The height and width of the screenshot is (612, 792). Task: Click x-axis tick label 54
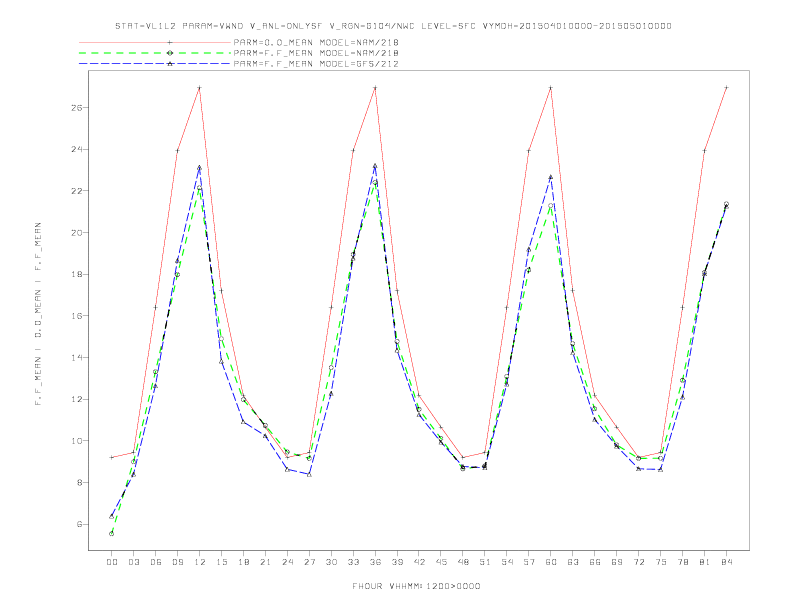(x=507, y=562)
